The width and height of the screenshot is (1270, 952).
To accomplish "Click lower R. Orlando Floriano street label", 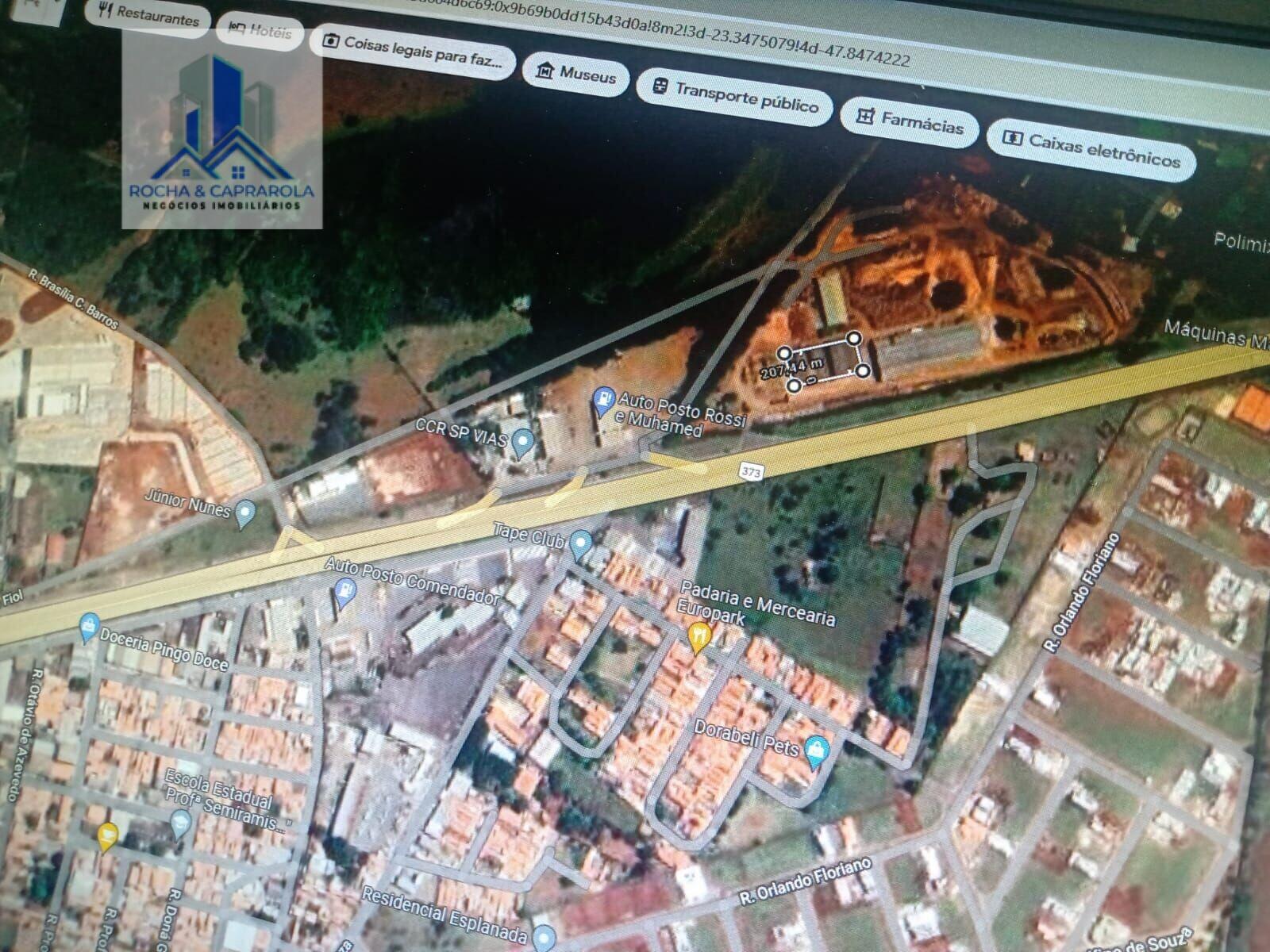I will coord(805,881).
